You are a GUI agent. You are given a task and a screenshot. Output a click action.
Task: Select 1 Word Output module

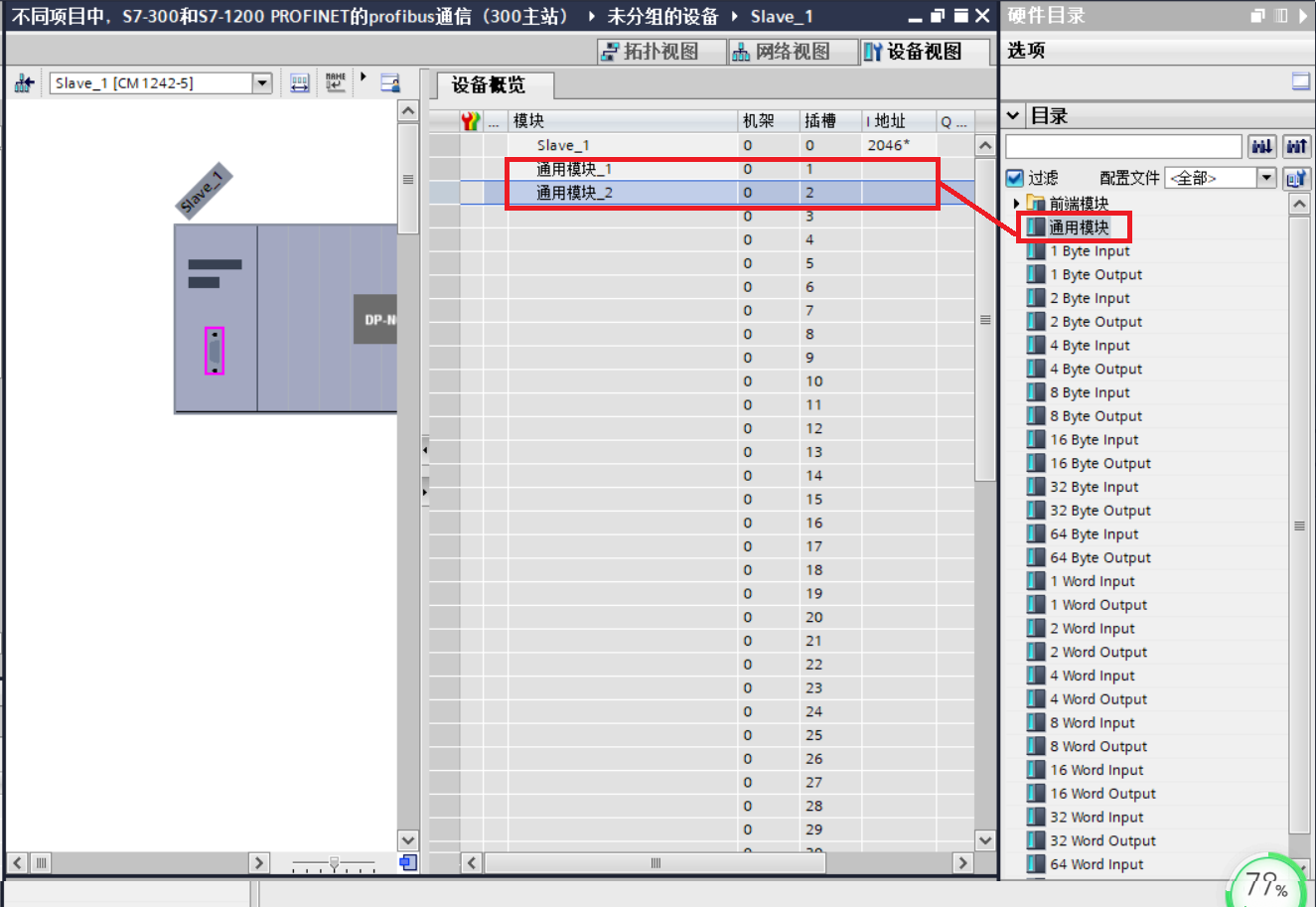coord(1098,605)
